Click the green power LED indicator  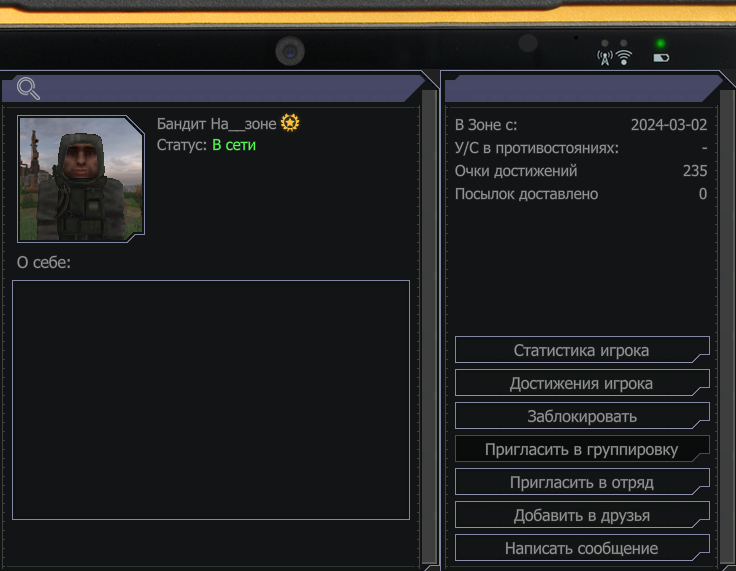(660, 44)
